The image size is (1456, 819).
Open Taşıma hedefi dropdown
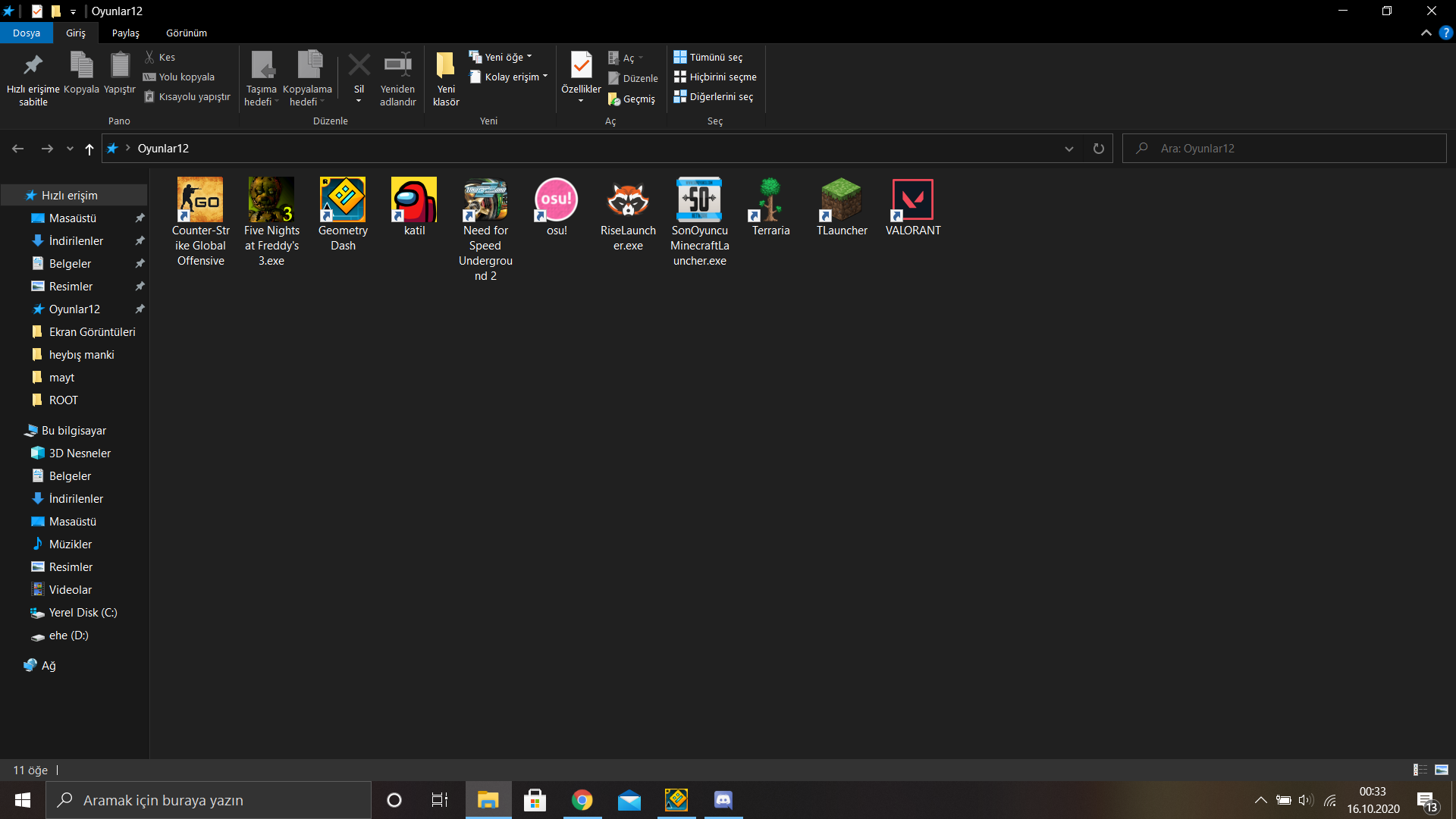(262, 80)
